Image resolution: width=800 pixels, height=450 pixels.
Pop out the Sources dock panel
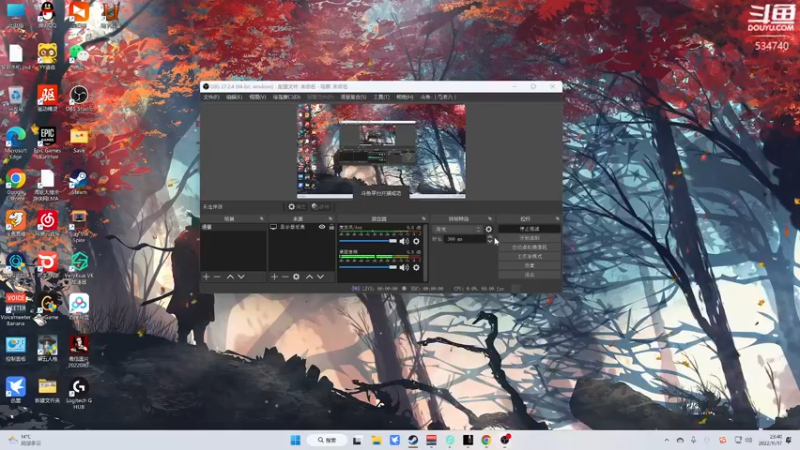(331, 218)
